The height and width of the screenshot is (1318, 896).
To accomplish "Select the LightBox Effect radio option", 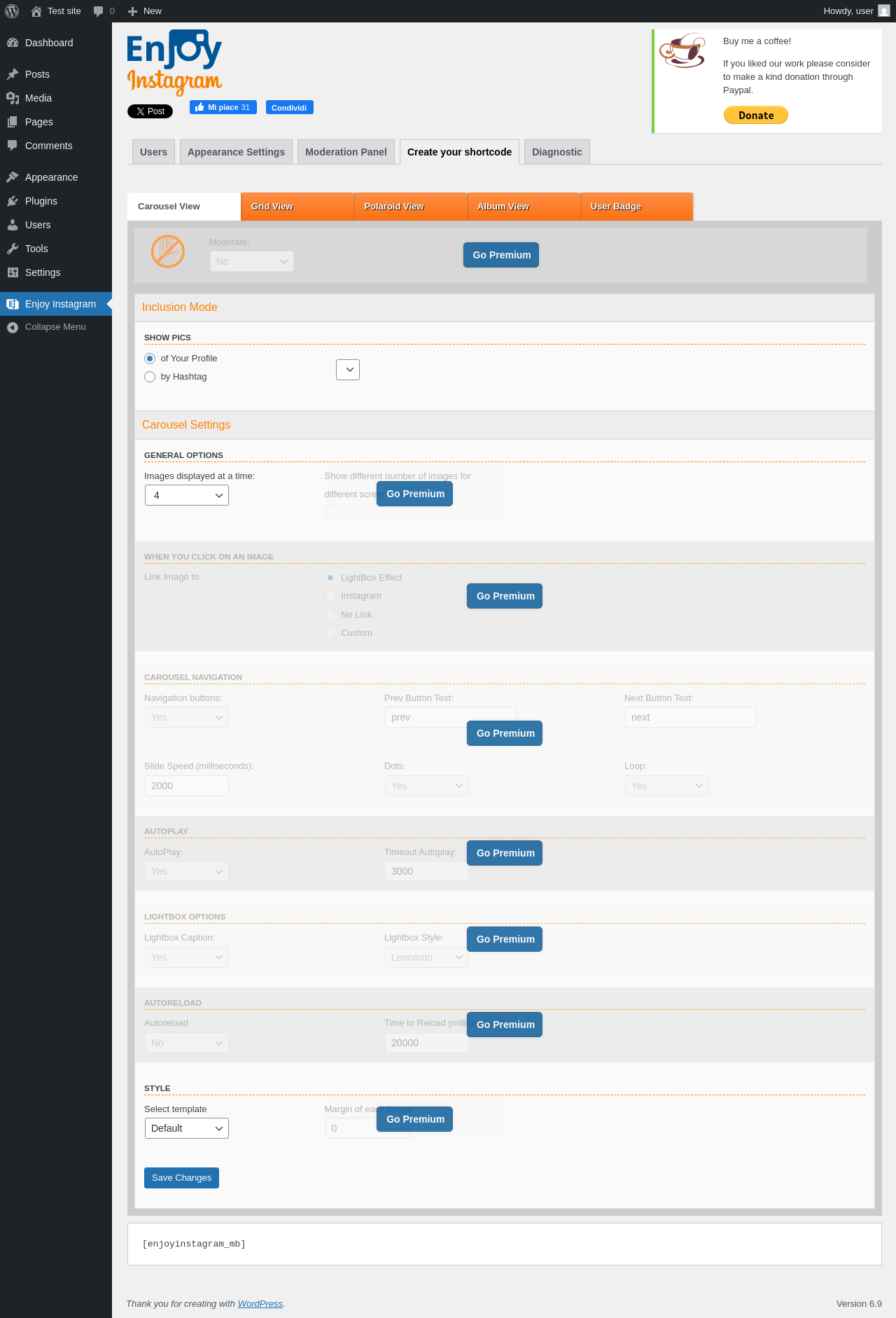I will [x=330, y=578].
